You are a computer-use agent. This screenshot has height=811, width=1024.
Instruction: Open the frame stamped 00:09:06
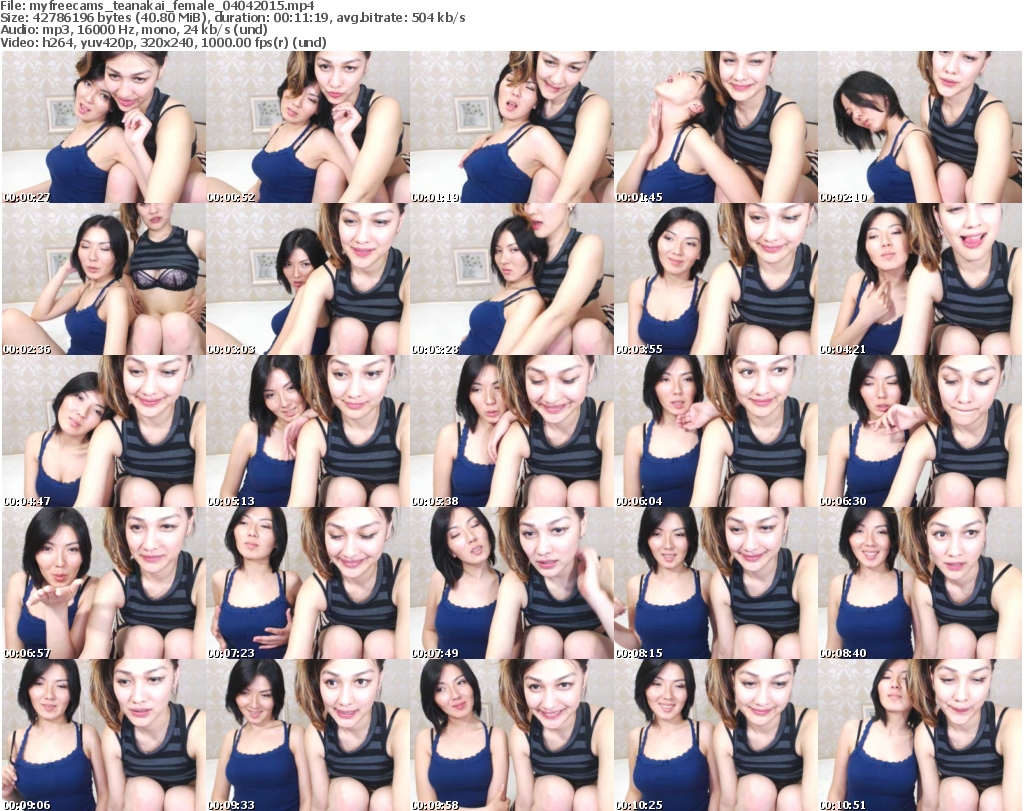tap(104, 735)
